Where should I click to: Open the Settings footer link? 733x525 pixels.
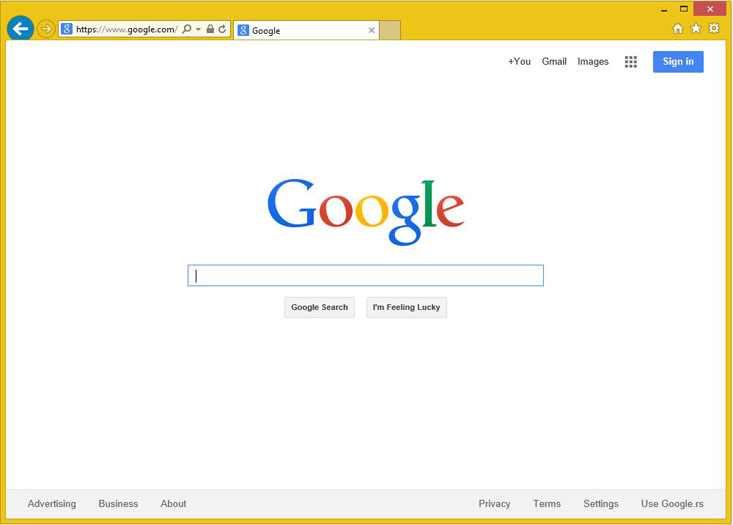601,503
